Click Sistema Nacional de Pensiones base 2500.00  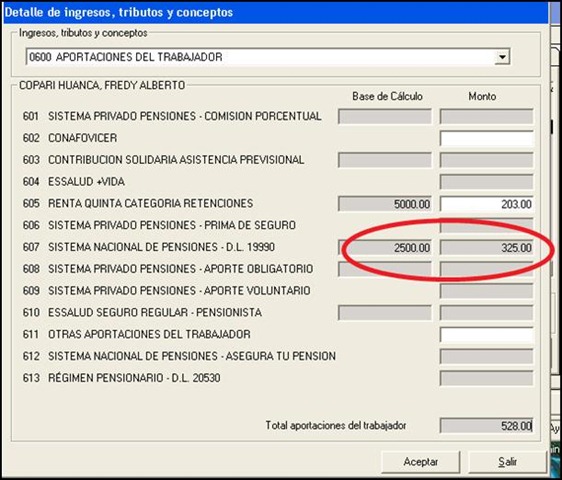(x=385, y=247)
